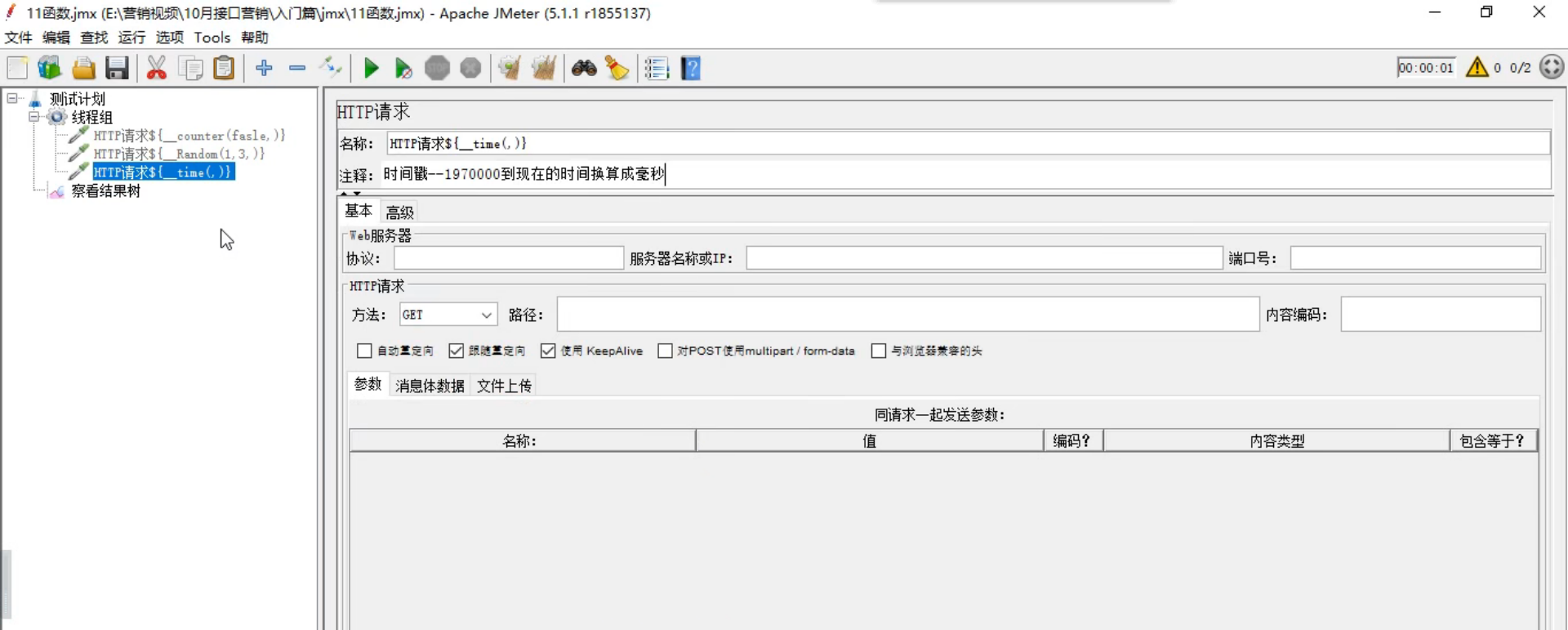Click the warning triangle log icon
The width and height of the screenshot is (1568, 630).
pos(1477,67)
